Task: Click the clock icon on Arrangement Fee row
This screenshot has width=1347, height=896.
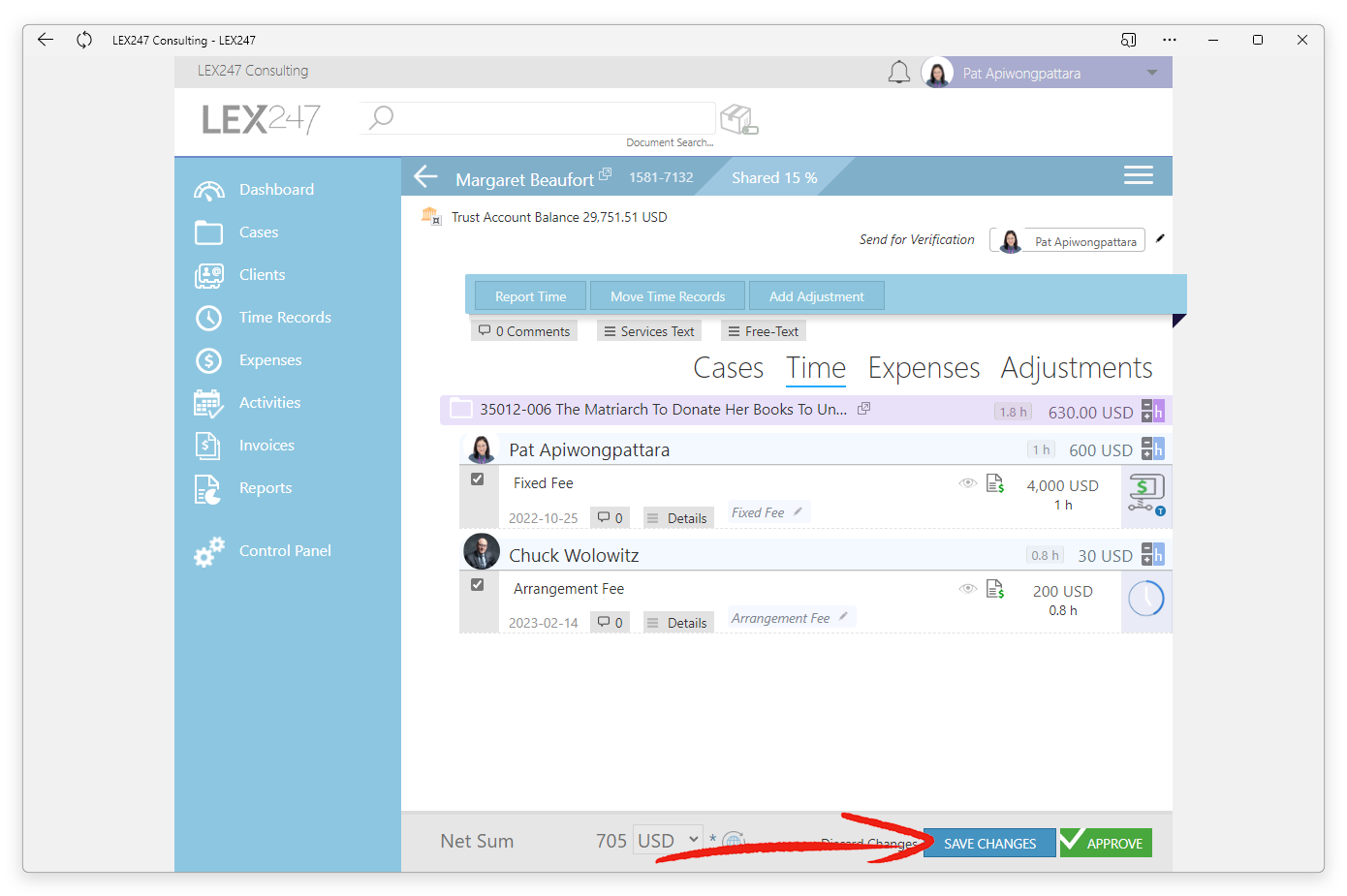Action: (1145, 599)
